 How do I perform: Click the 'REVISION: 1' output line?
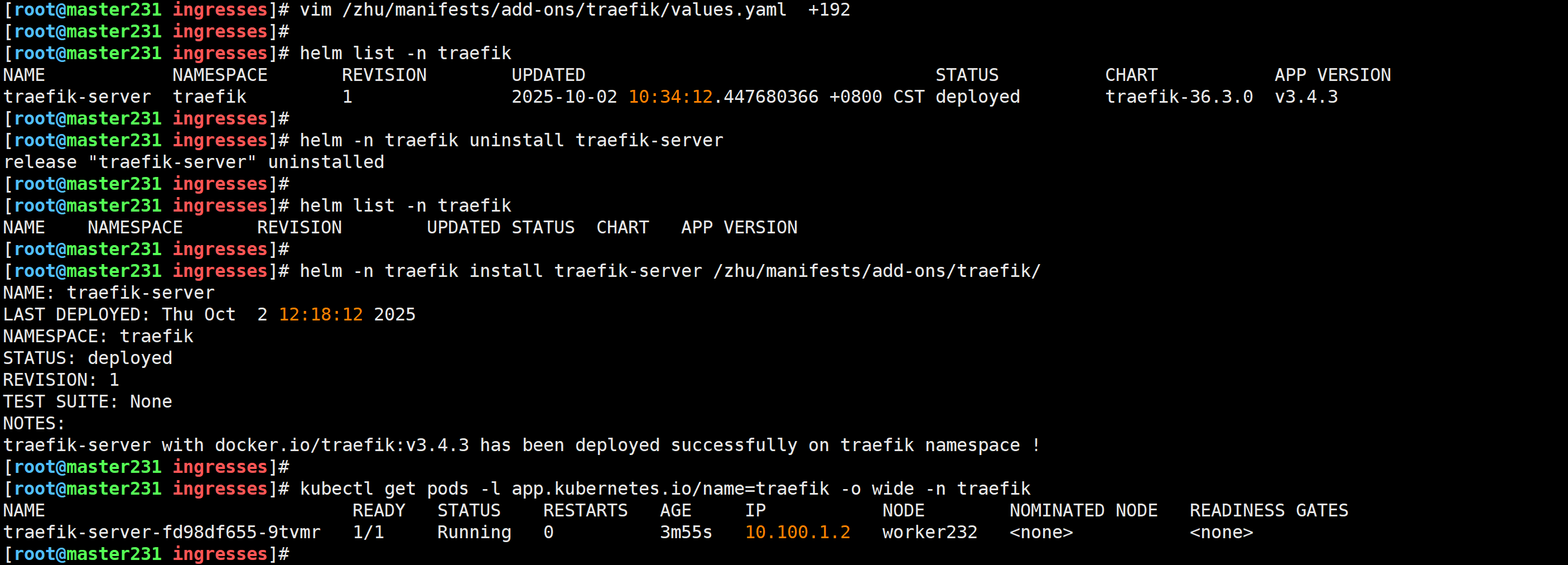(61, 380)
